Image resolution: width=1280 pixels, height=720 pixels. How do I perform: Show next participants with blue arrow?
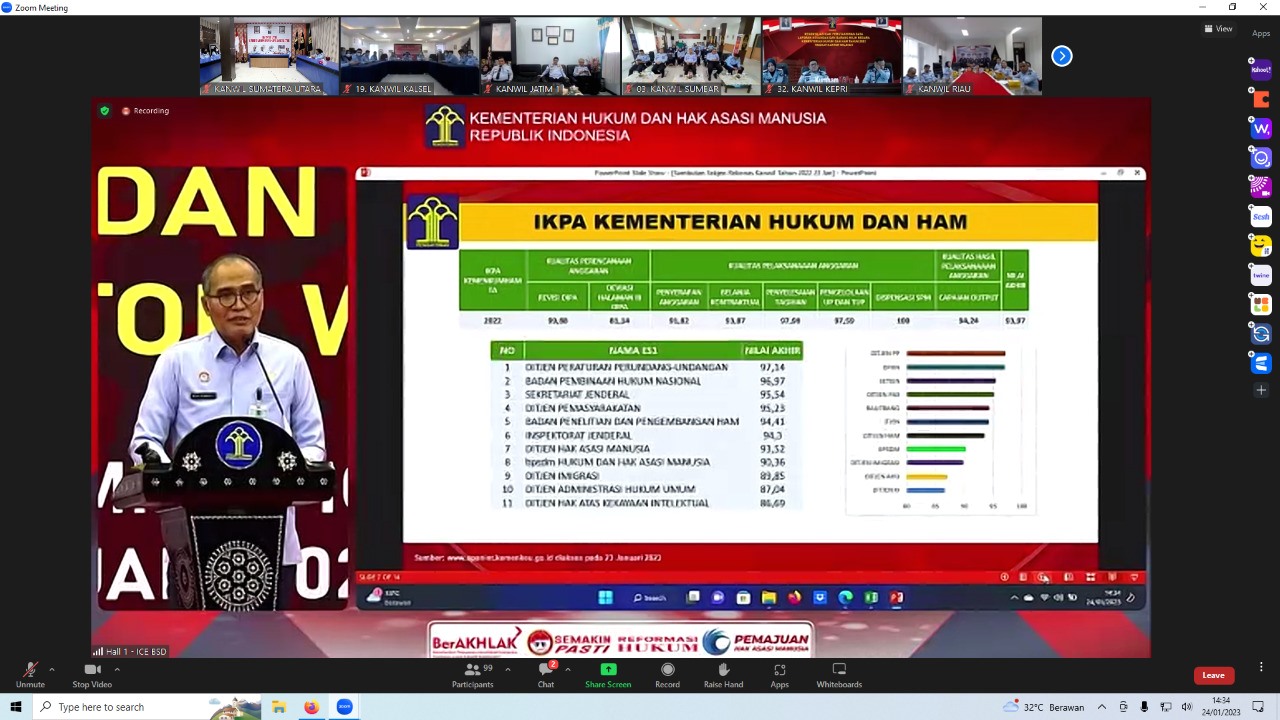(1062, 56)
